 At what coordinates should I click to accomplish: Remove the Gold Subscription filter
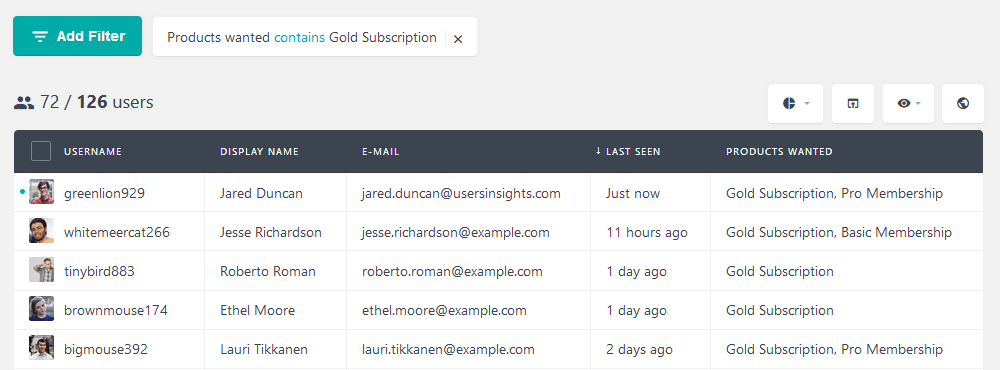457,39
